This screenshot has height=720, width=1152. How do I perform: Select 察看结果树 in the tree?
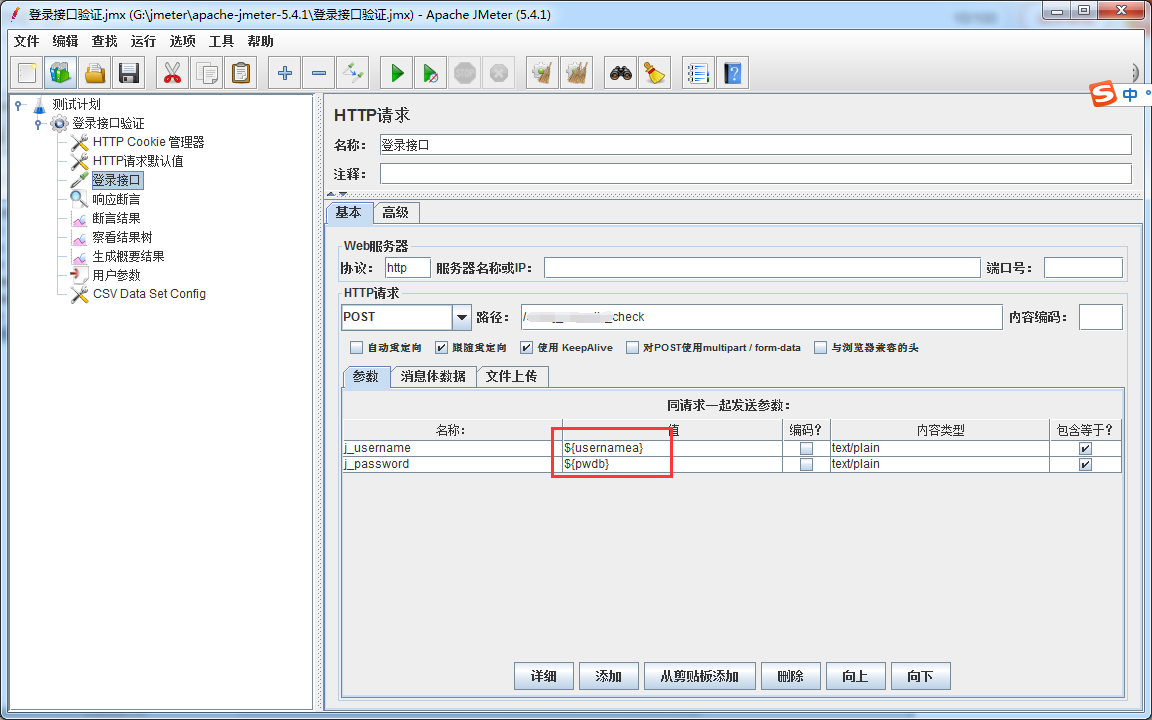click(x=122, y=237)
